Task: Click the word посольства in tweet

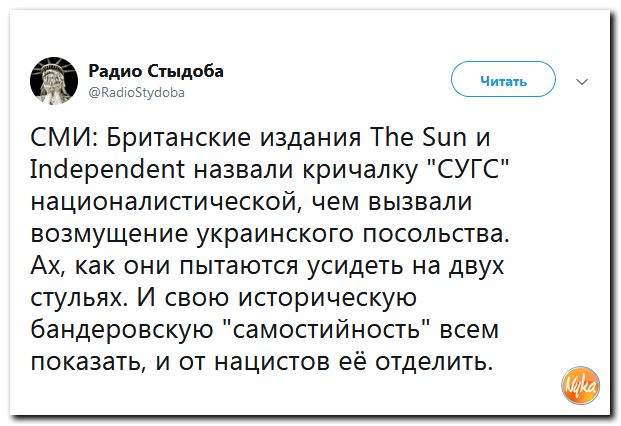Action: (435, 234)
